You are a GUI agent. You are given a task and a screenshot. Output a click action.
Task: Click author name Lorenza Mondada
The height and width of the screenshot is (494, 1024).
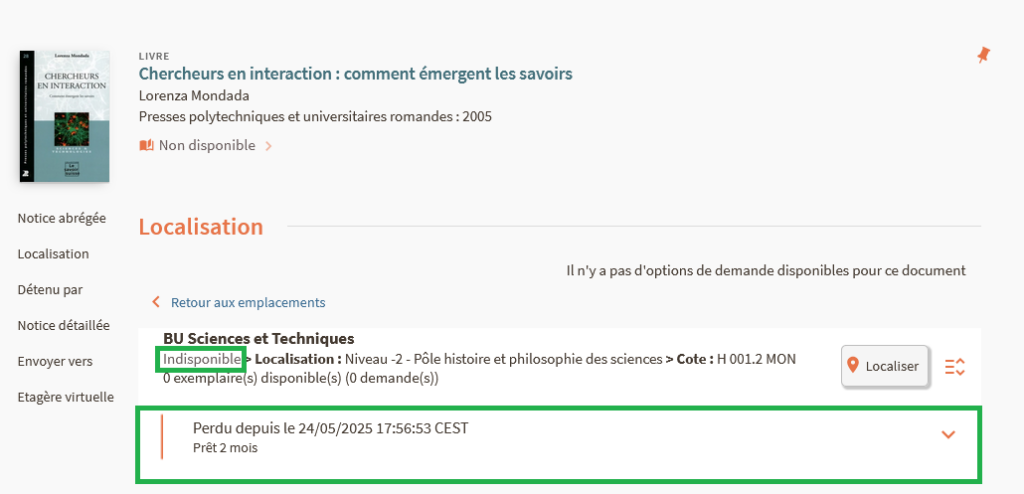point(194,95)
